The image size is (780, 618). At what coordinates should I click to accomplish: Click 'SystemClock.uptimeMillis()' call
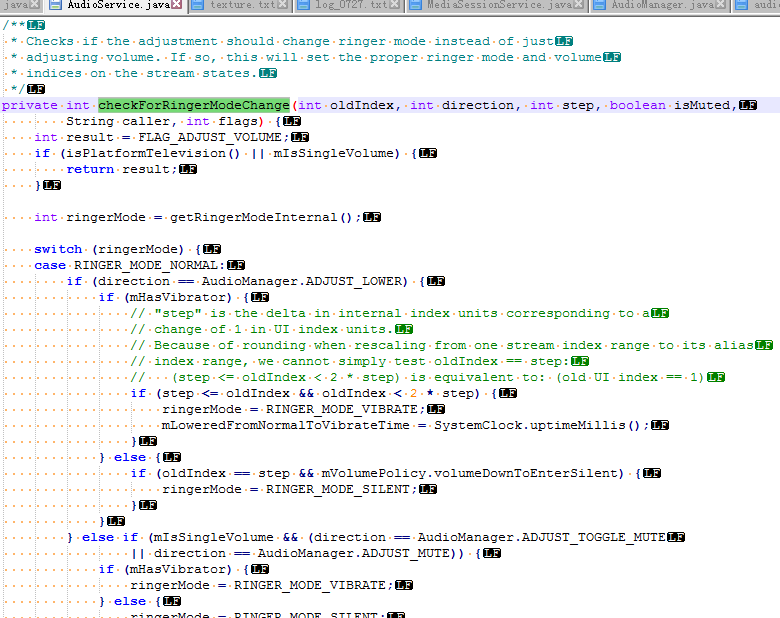(x=537, y=425)
